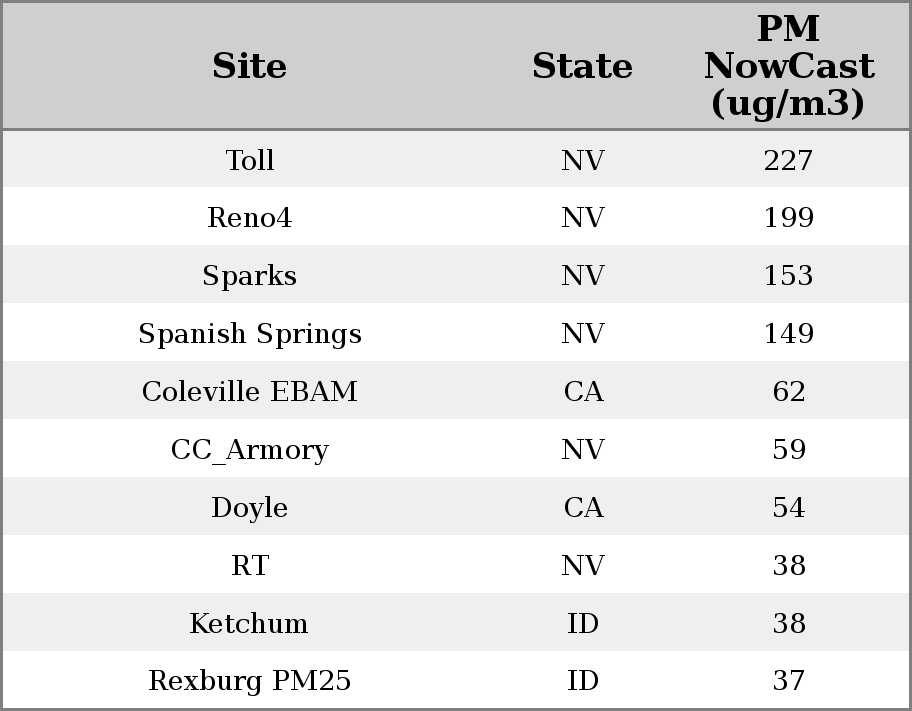Image resolution: width=912 pixels, height=711 pixels.
Task: Select the Toll site cell
Action: tap(250, 160)
